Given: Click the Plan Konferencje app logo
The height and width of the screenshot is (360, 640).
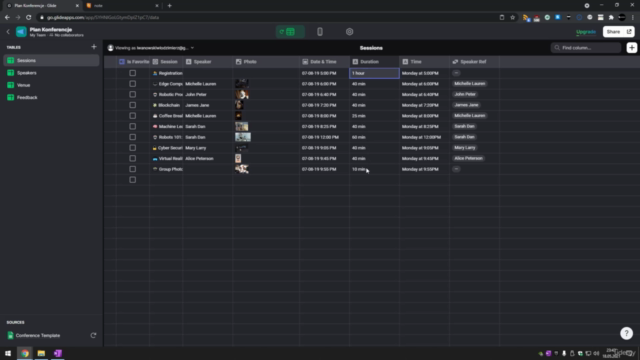Looking at the screenshot, I should click(x=21, y=32).
